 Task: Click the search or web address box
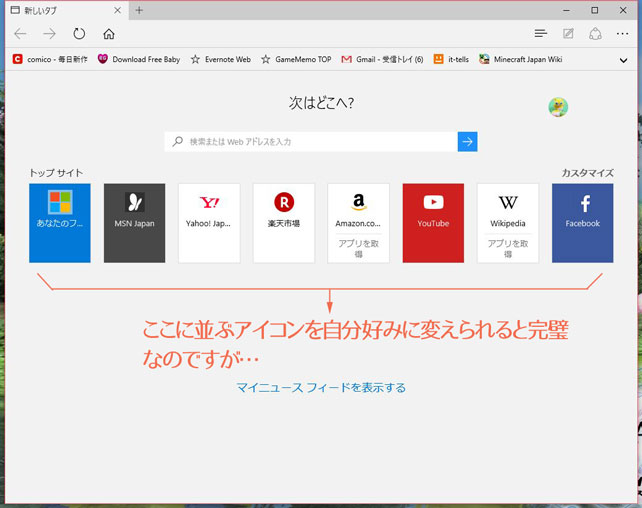point(310,142)
